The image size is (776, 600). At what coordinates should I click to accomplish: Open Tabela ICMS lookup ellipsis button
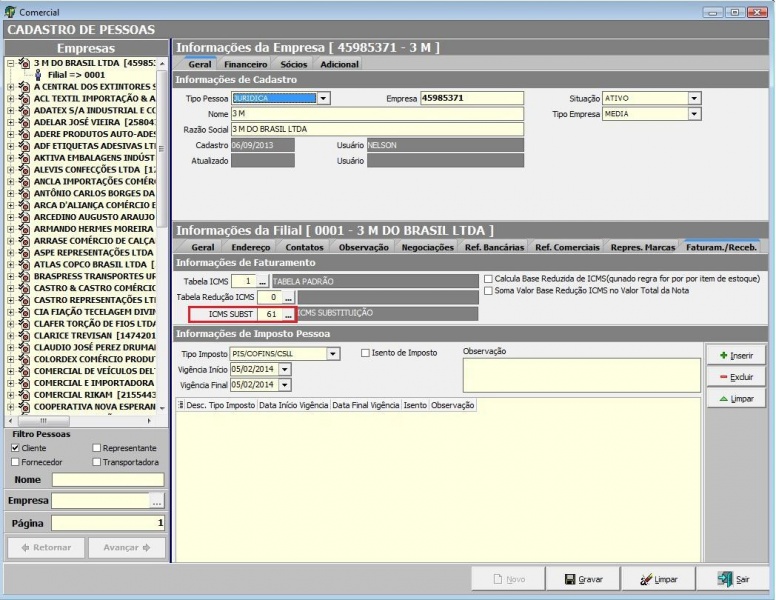click(x=263, y=281)
